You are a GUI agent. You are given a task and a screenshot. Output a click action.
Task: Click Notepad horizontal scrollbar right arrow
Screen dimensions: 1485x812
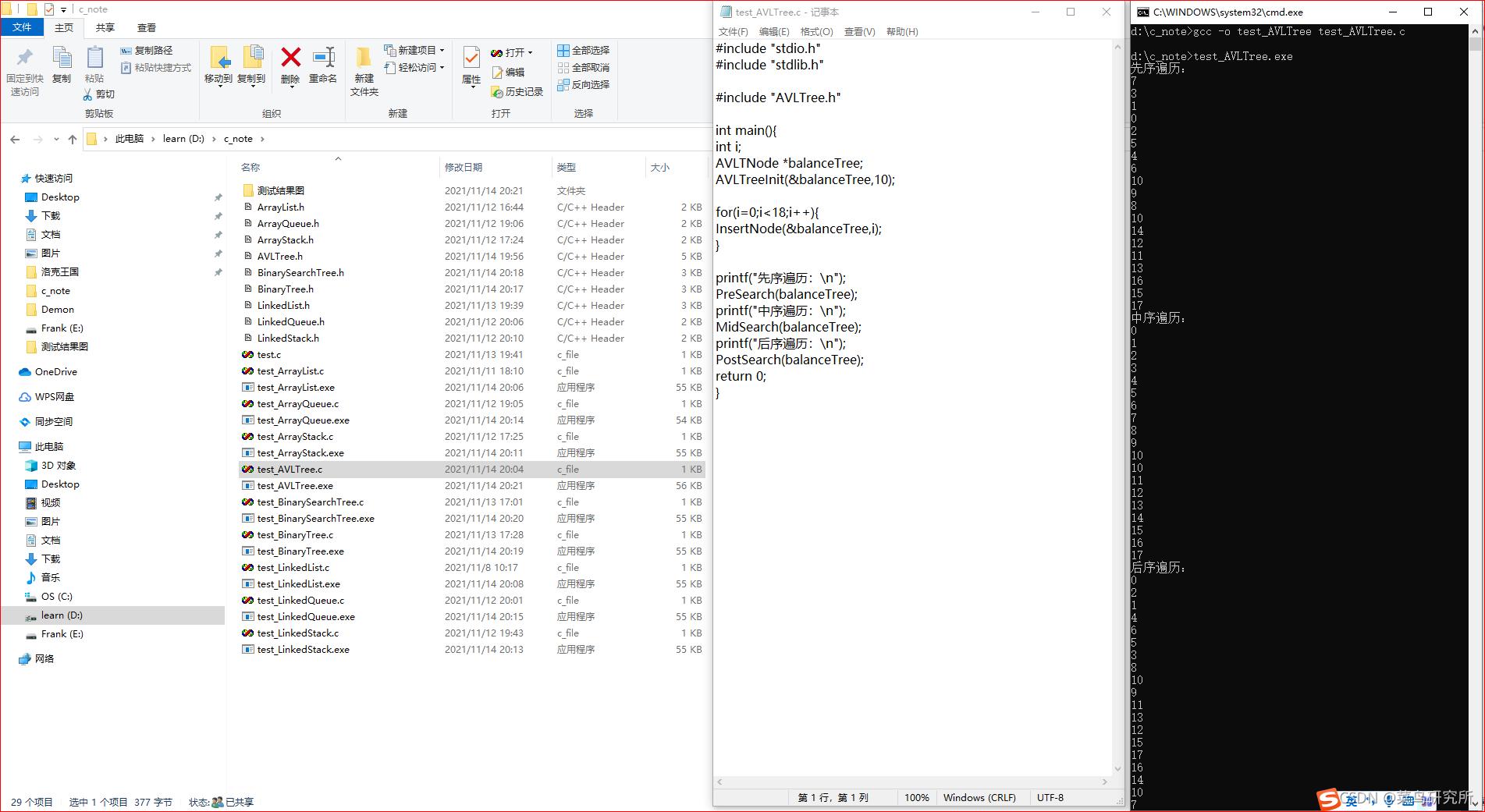tap(1105, 782)
